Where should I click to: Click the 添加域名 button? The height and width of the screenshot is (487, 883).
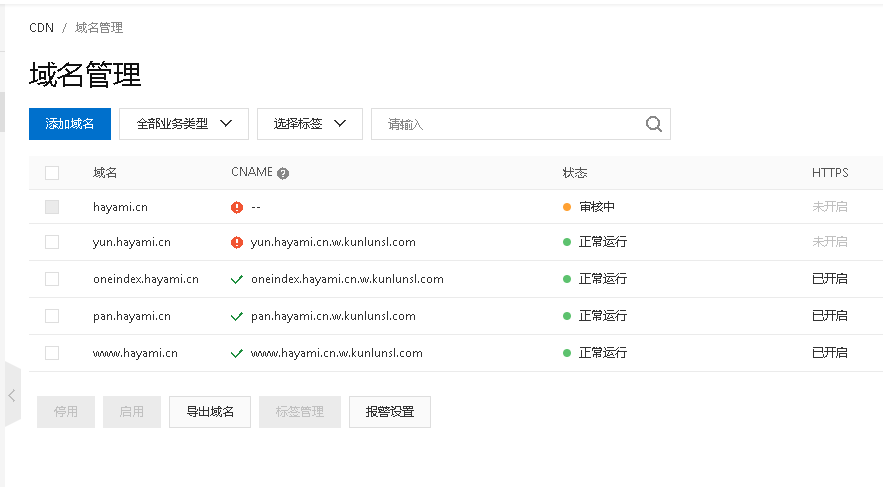pos(70,124)
